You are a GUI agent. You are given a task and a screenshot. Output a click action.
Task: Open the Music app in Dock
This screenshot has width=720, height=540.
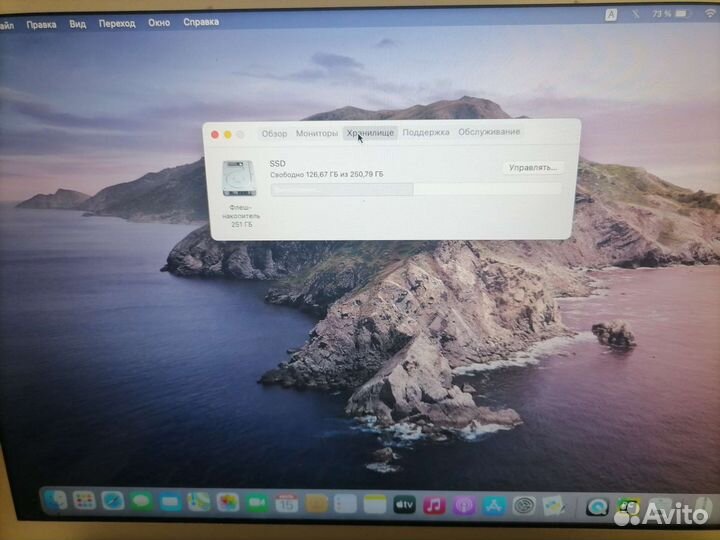[434, 505]
